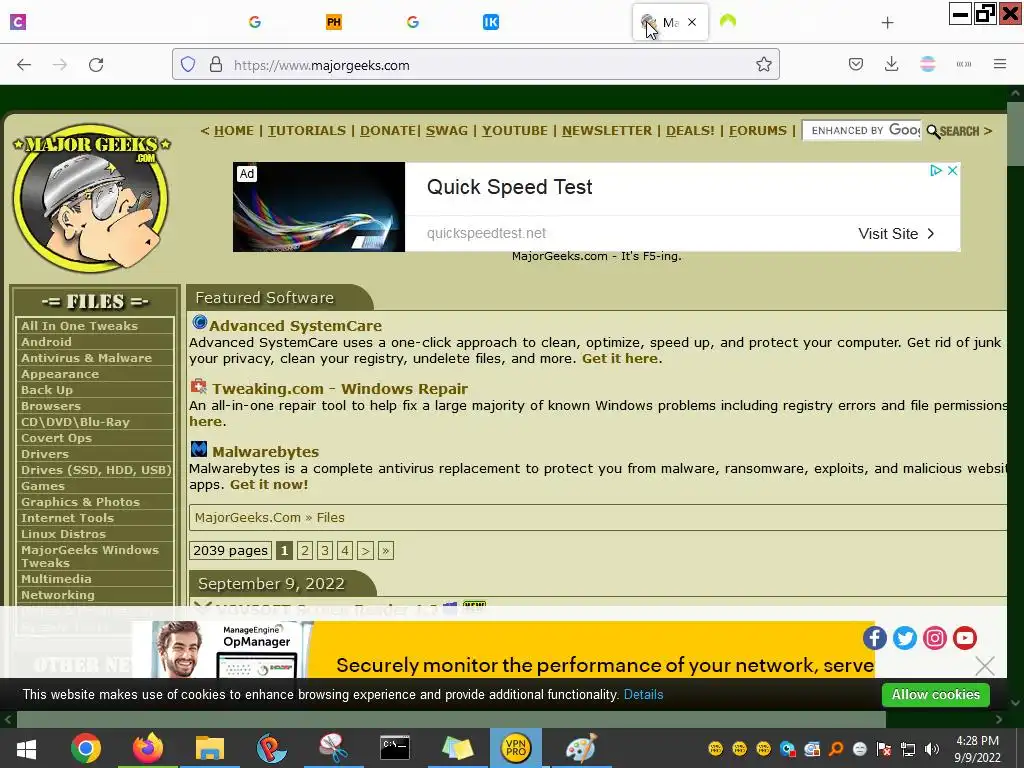The height and width of the screenshot is (768, 1024).
Task: Save the page to Pocket
Action: 856,64
